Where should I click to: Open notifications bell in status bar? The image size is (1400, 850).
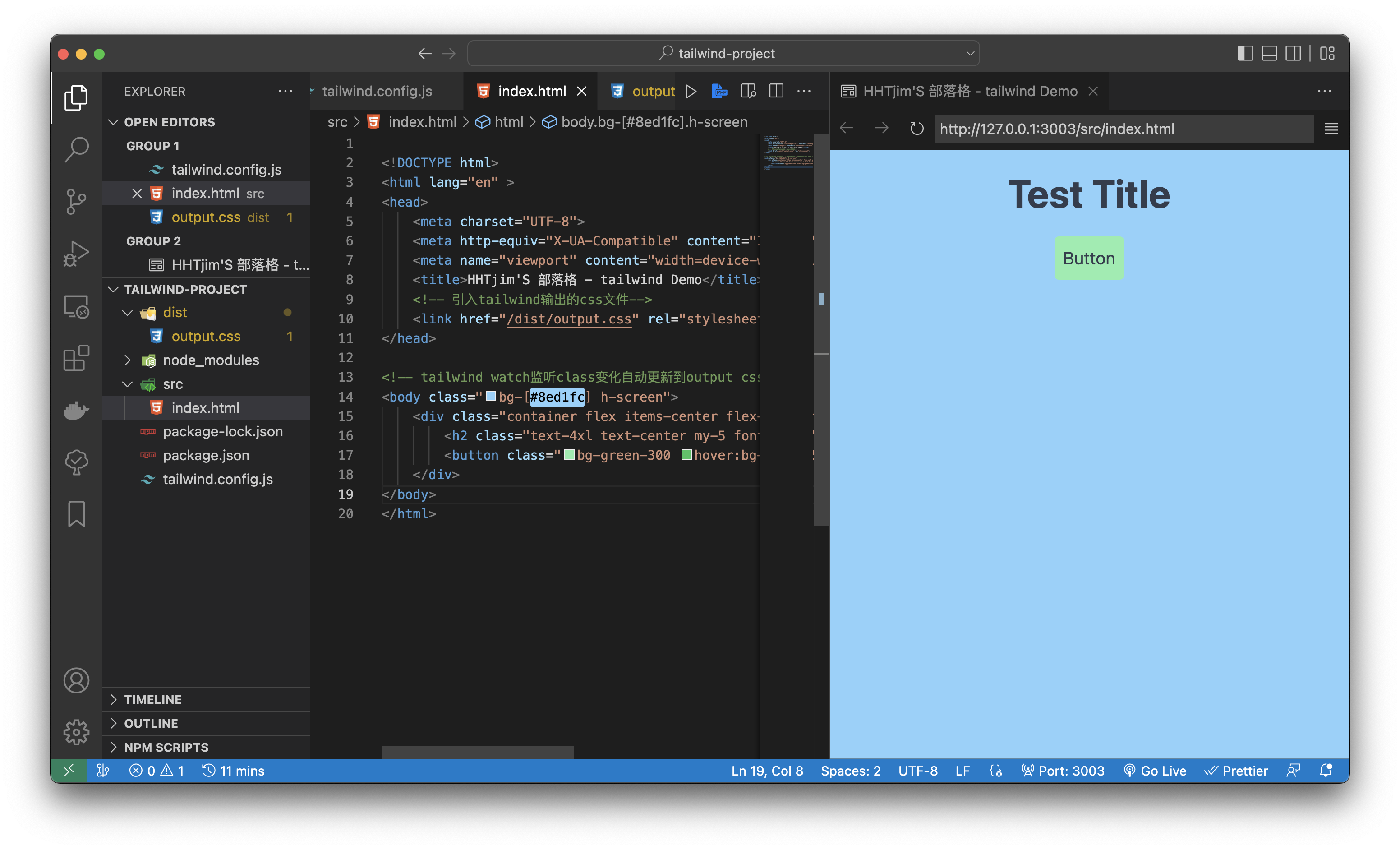(x=1326, y=771)
